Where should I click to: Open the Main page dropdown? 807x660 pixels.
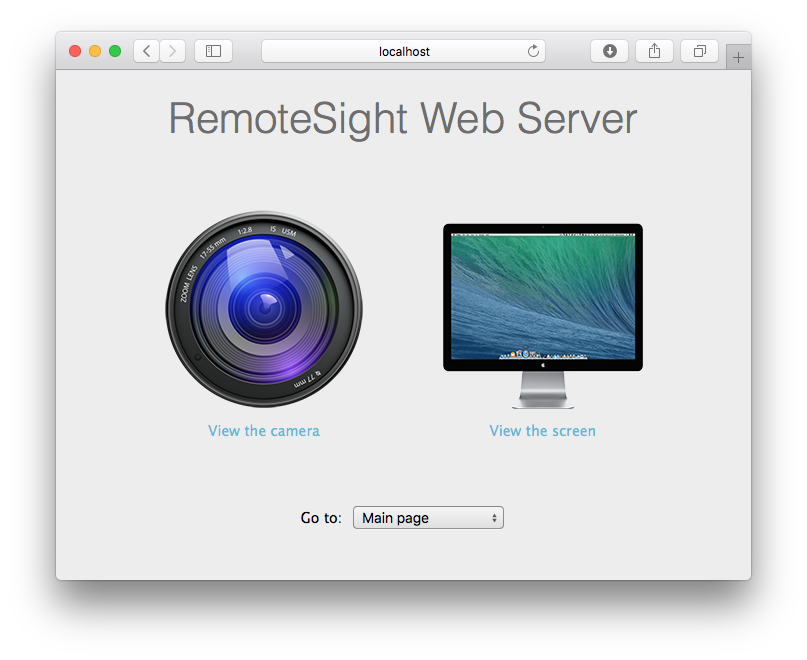click(428, 517)
